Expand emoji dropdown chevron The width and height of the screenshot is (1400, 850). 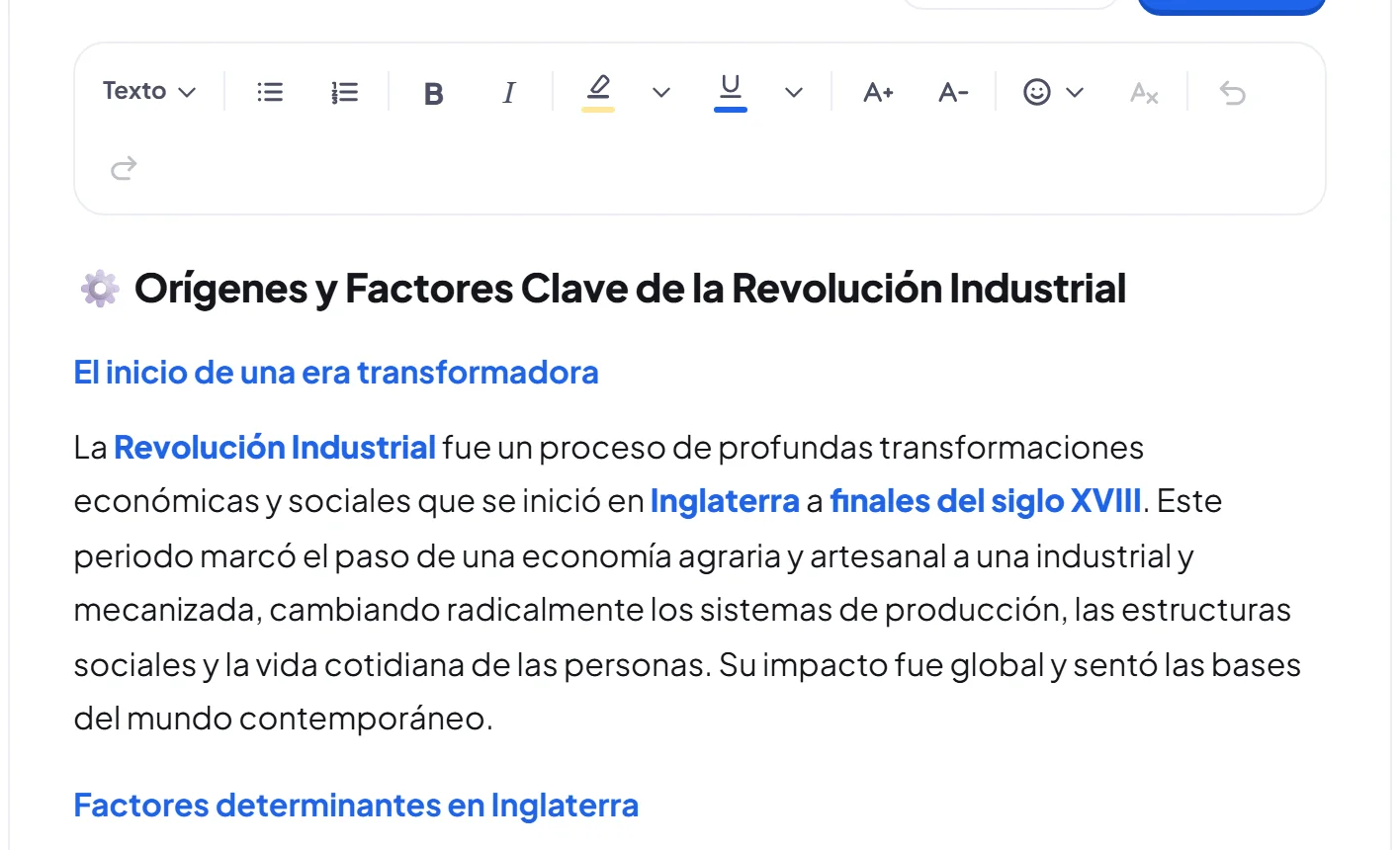1076,93
